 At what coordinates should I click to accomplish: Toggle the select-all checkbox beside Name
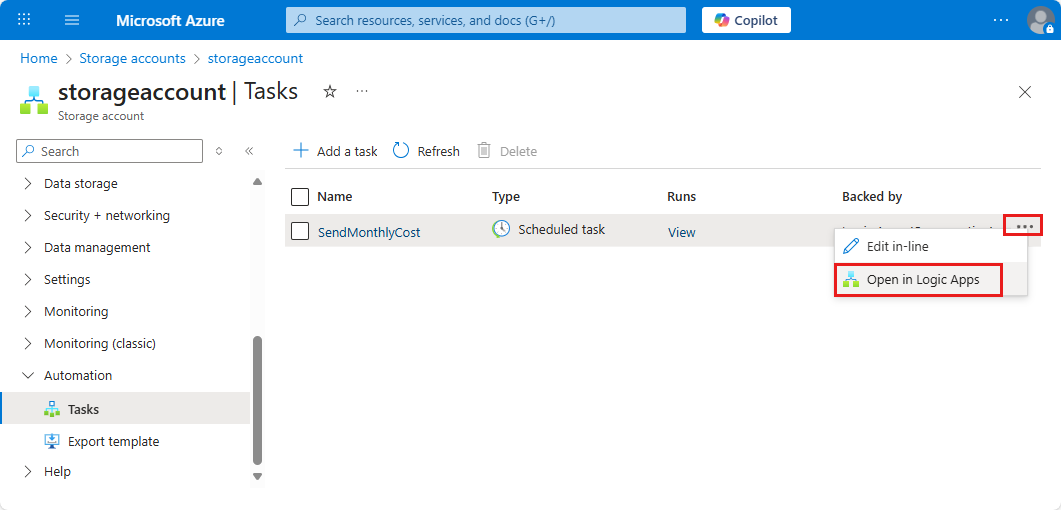click(x=300, y=196)
